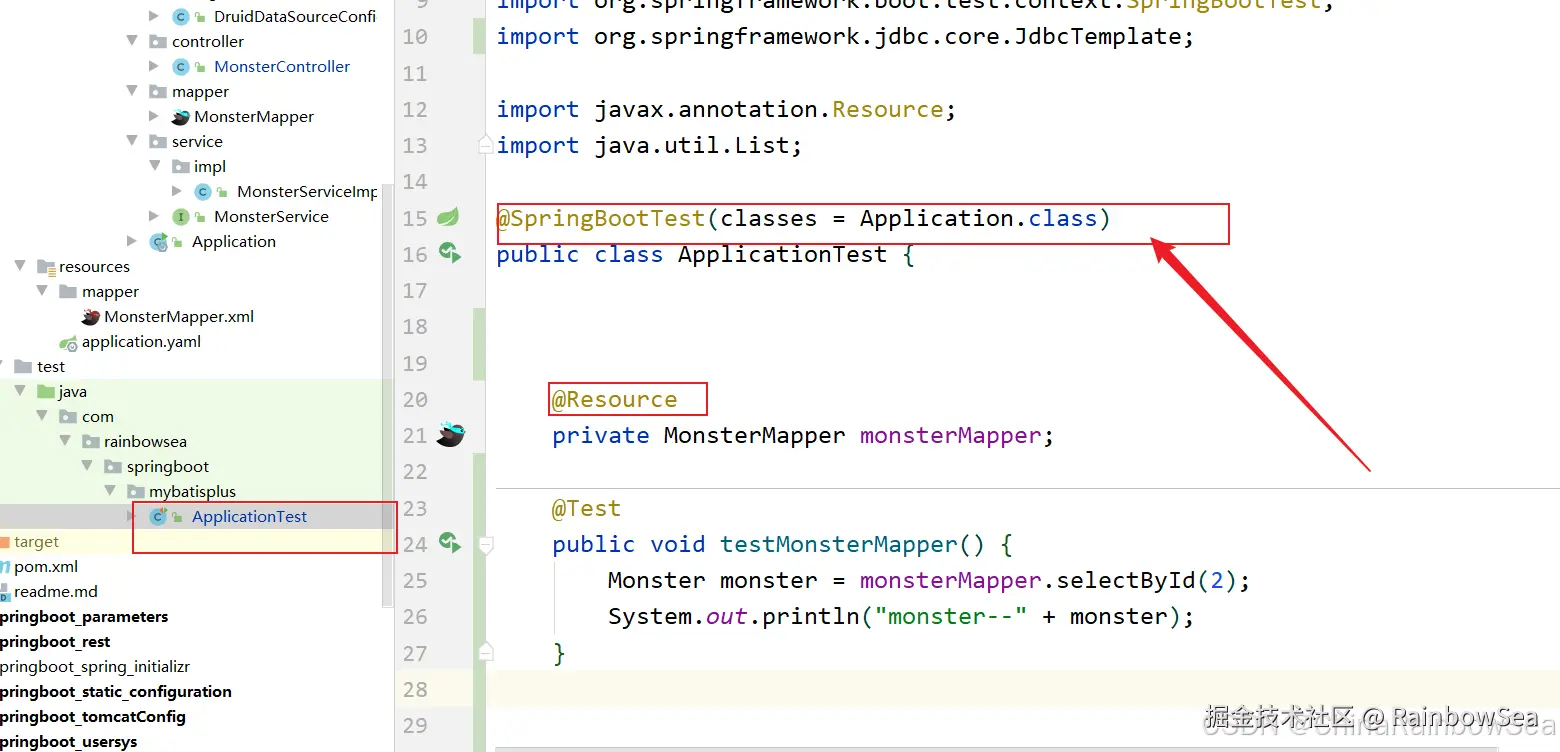
Task: Click the application.yaml file name
Action: [141, 341]
